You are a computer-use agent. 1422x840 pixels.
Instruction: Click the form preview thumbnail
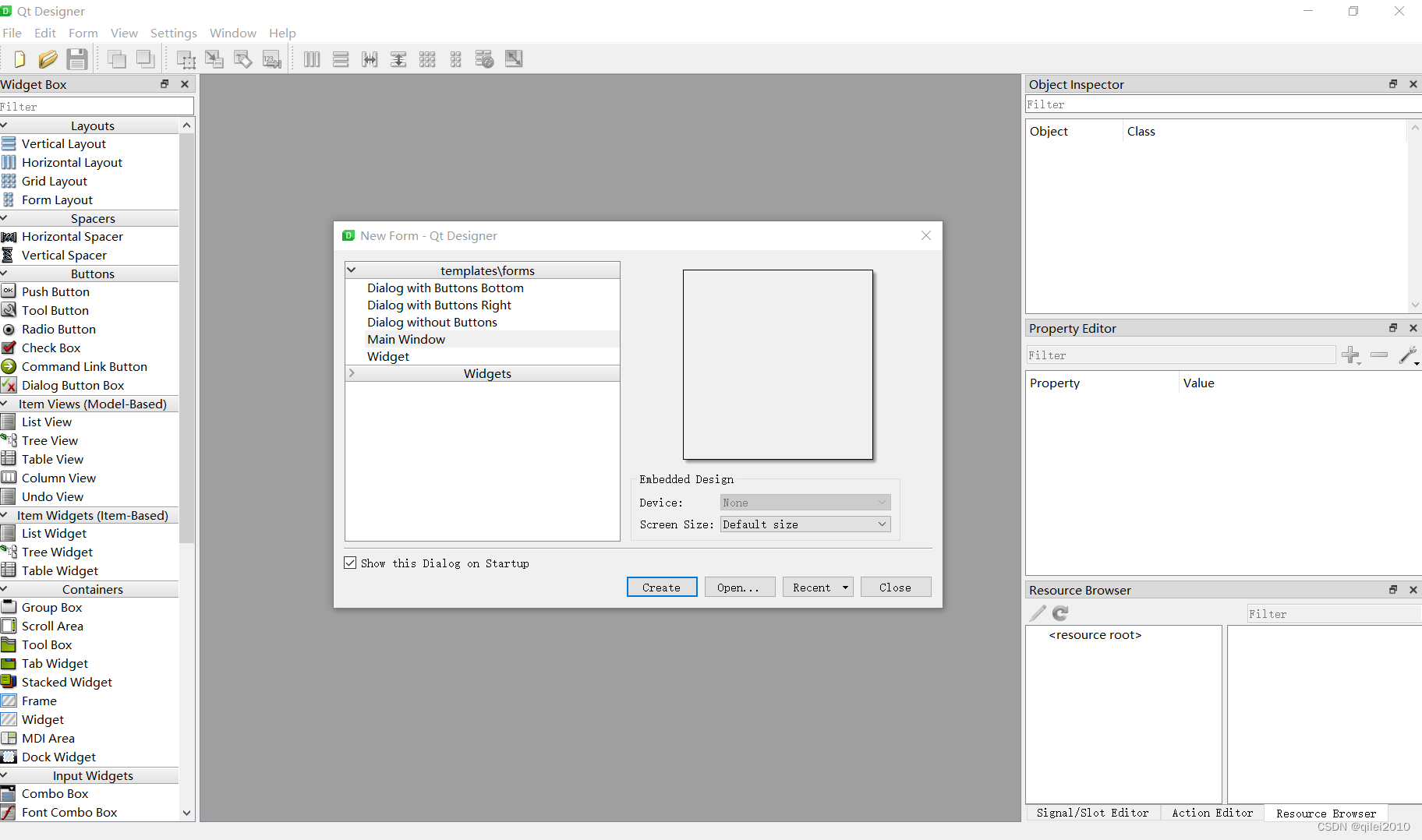[x=778, y=365]
